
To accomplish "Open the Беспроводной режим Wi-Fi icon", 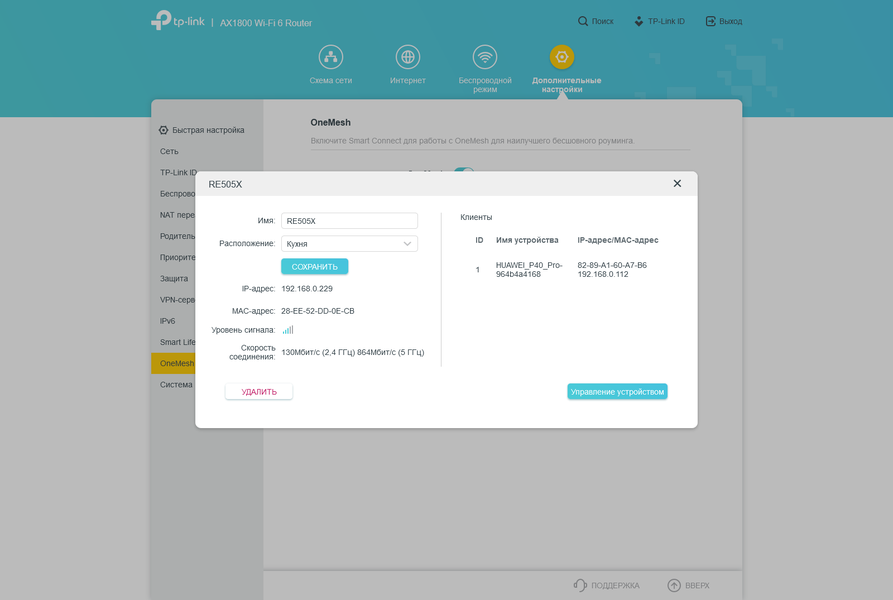I will pyautogui.click(x=485, y=57).
